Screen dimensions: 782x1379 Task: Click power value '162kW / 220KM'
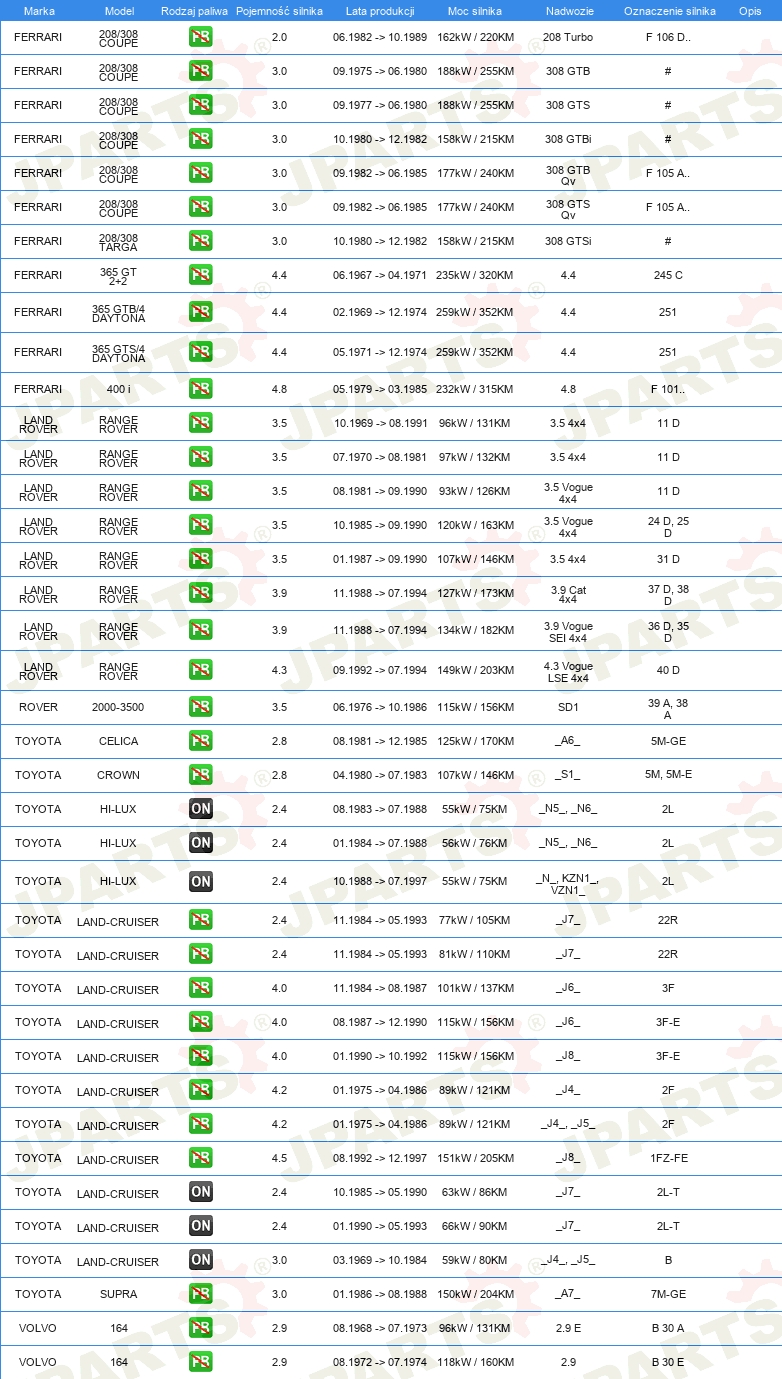pos(476,37)
